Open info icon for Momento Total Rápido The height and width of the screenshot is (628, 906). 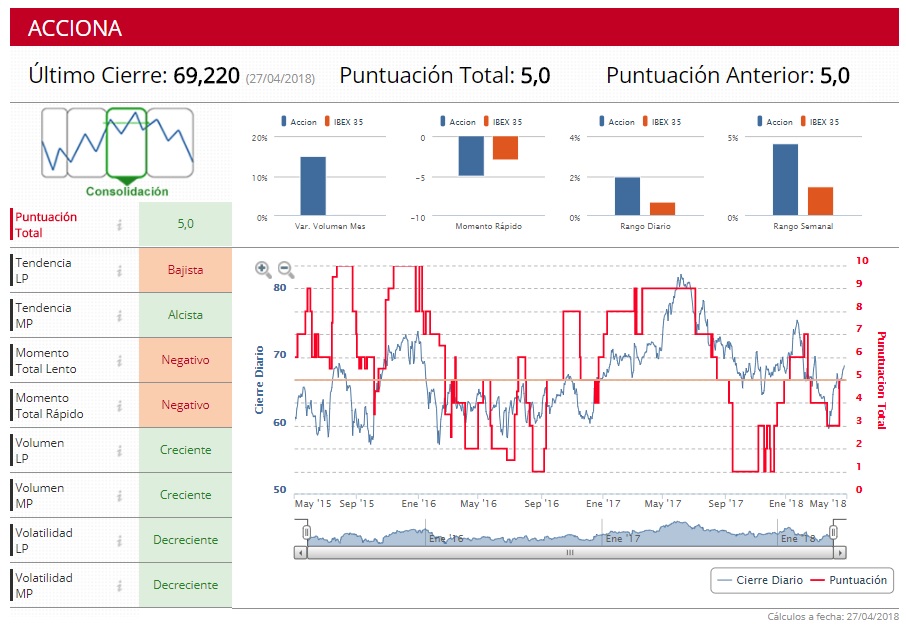120,406
